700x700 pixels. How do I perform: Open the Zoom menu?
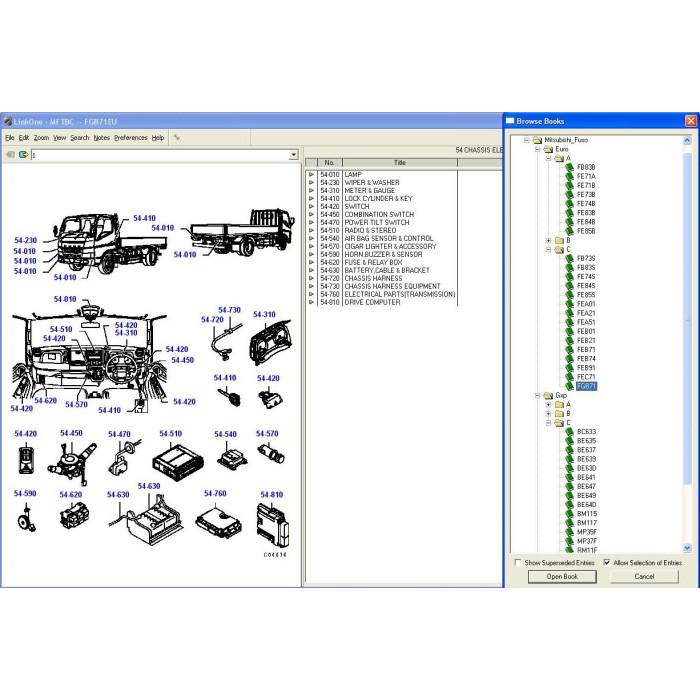(42, 138)
